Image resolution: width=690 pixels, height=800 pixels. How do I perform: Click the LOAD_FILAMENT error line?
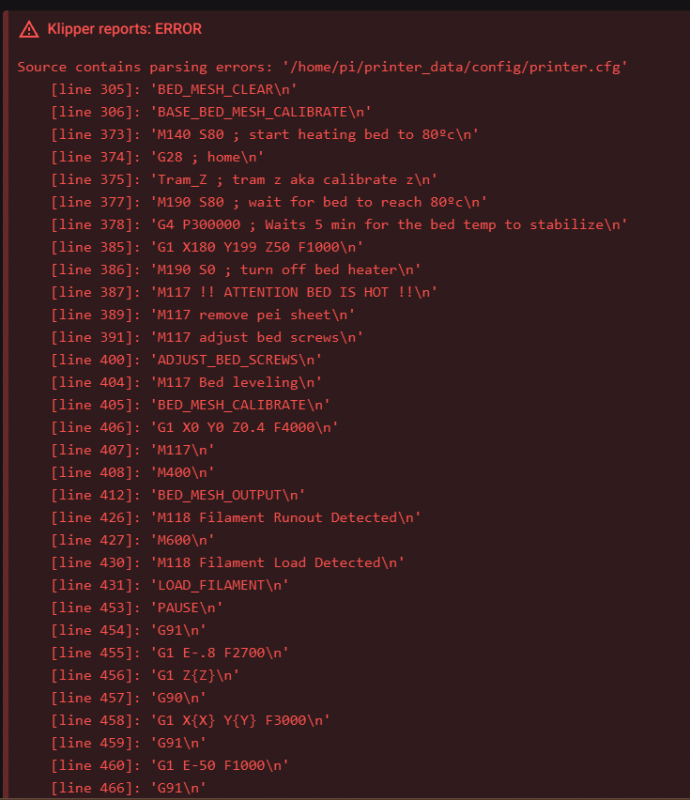pos(169,585)
